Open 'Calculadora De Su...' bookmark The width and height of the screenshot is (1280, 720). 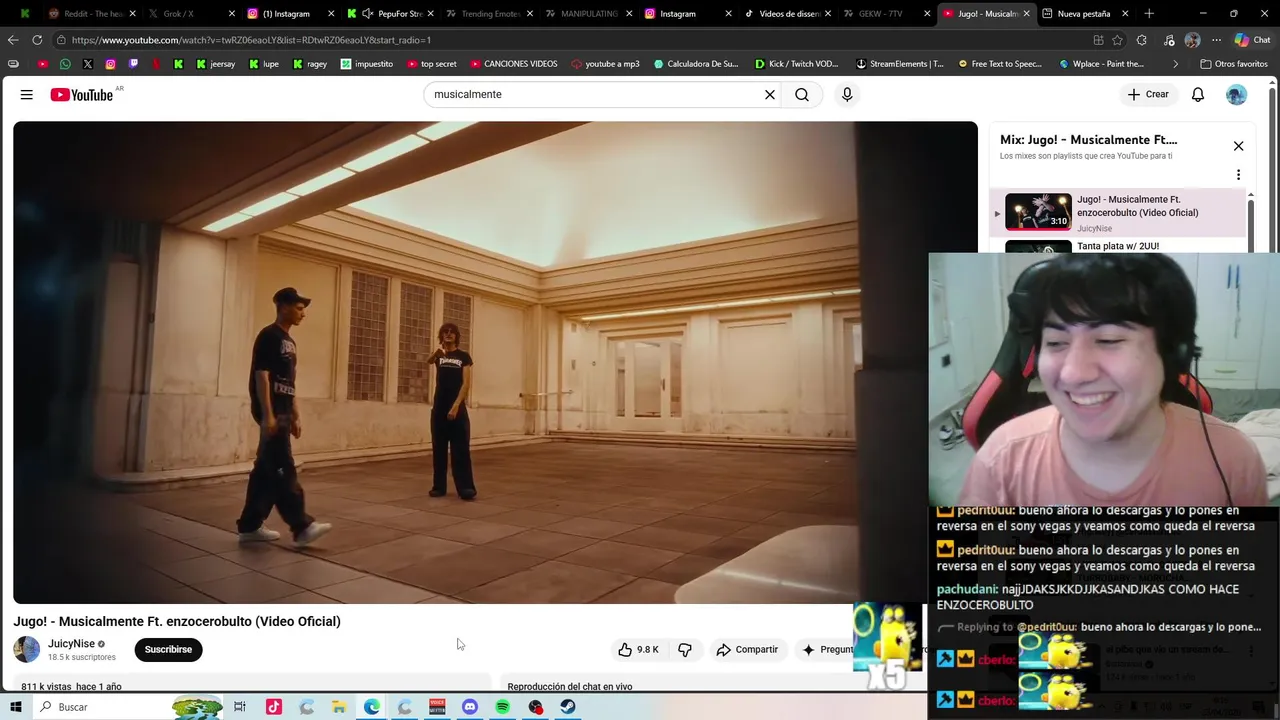695,64
